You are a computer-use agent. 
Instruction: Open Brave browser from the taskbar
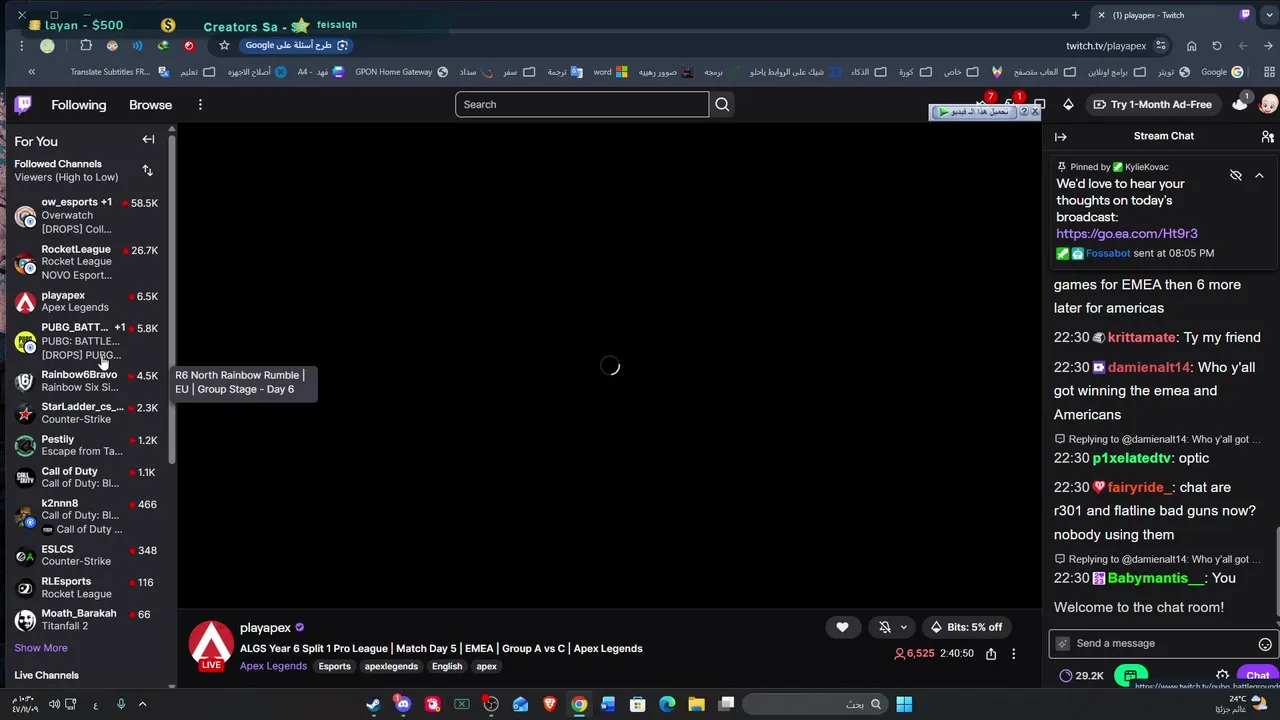[549, 704]
